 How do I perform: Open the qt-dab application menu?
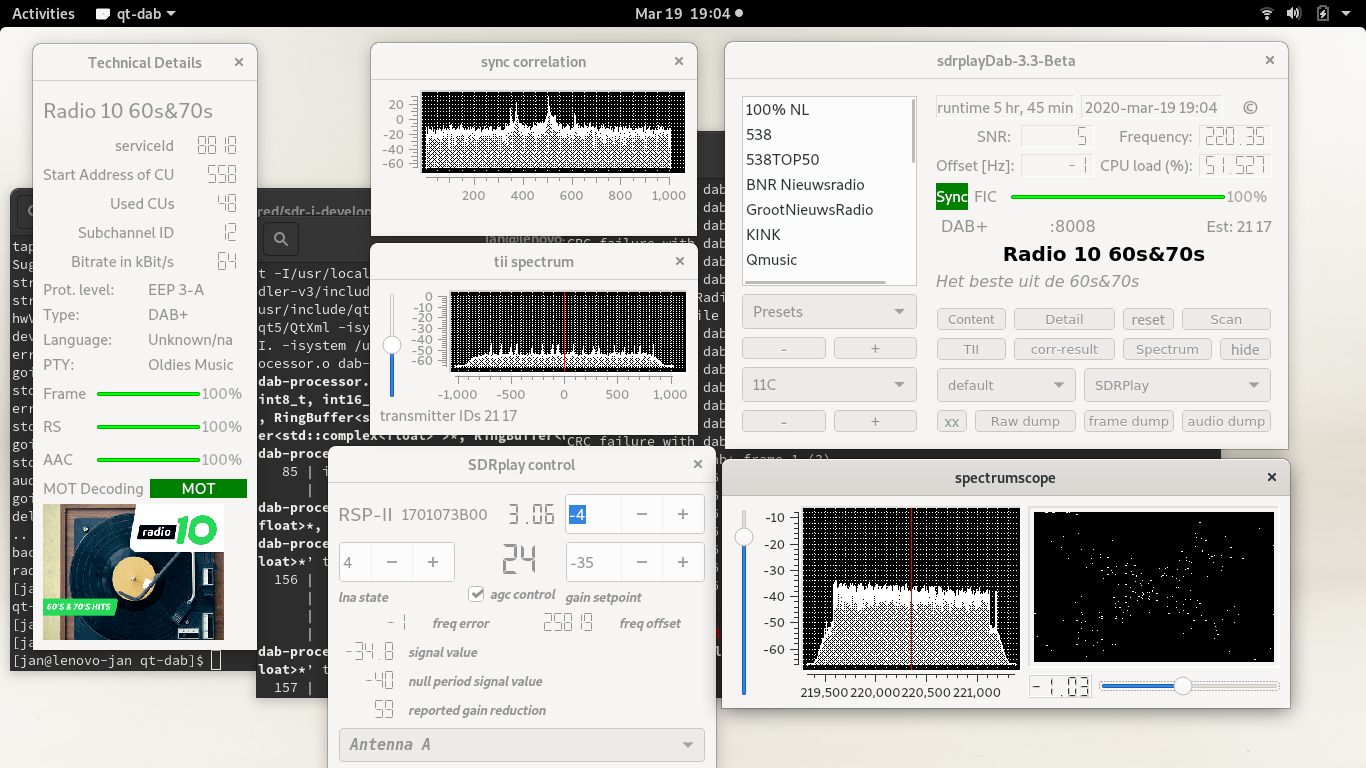pos(136,14)
